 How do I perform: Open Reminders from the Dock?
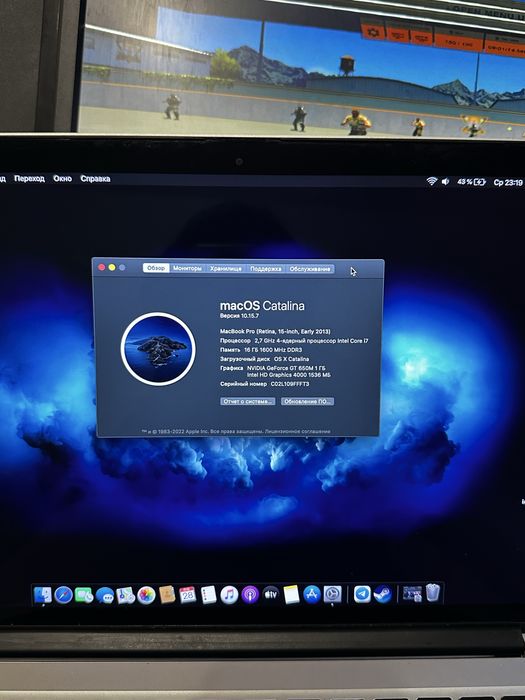point(208,595)
